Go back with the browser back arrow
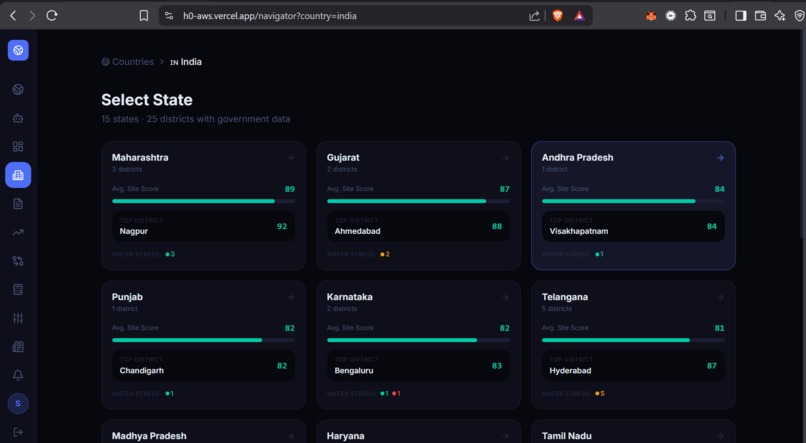This screenshot has height=443, width=806. [x=13, y=16]
